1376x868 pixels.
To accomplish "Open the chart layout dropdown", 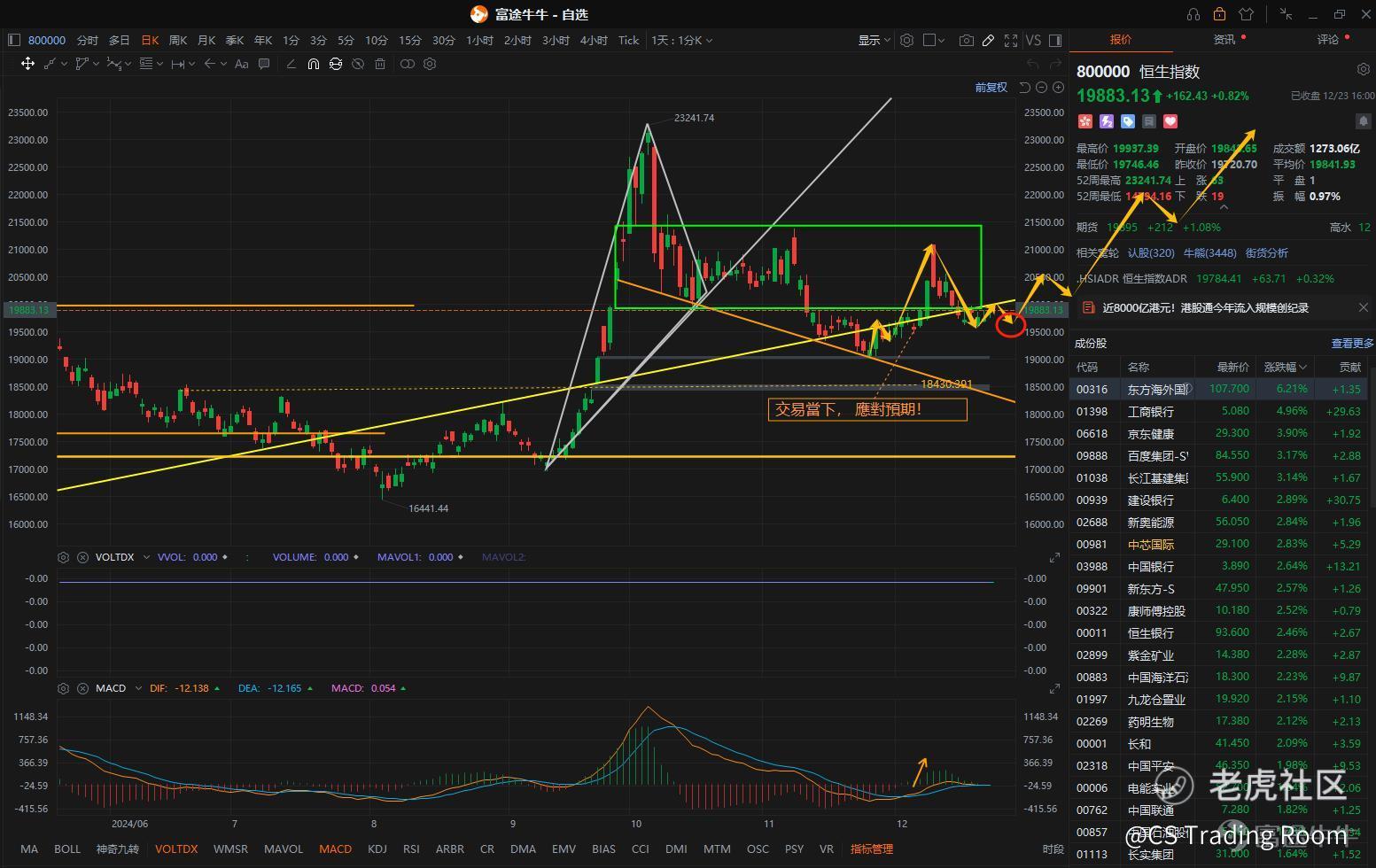I will 934,40.
